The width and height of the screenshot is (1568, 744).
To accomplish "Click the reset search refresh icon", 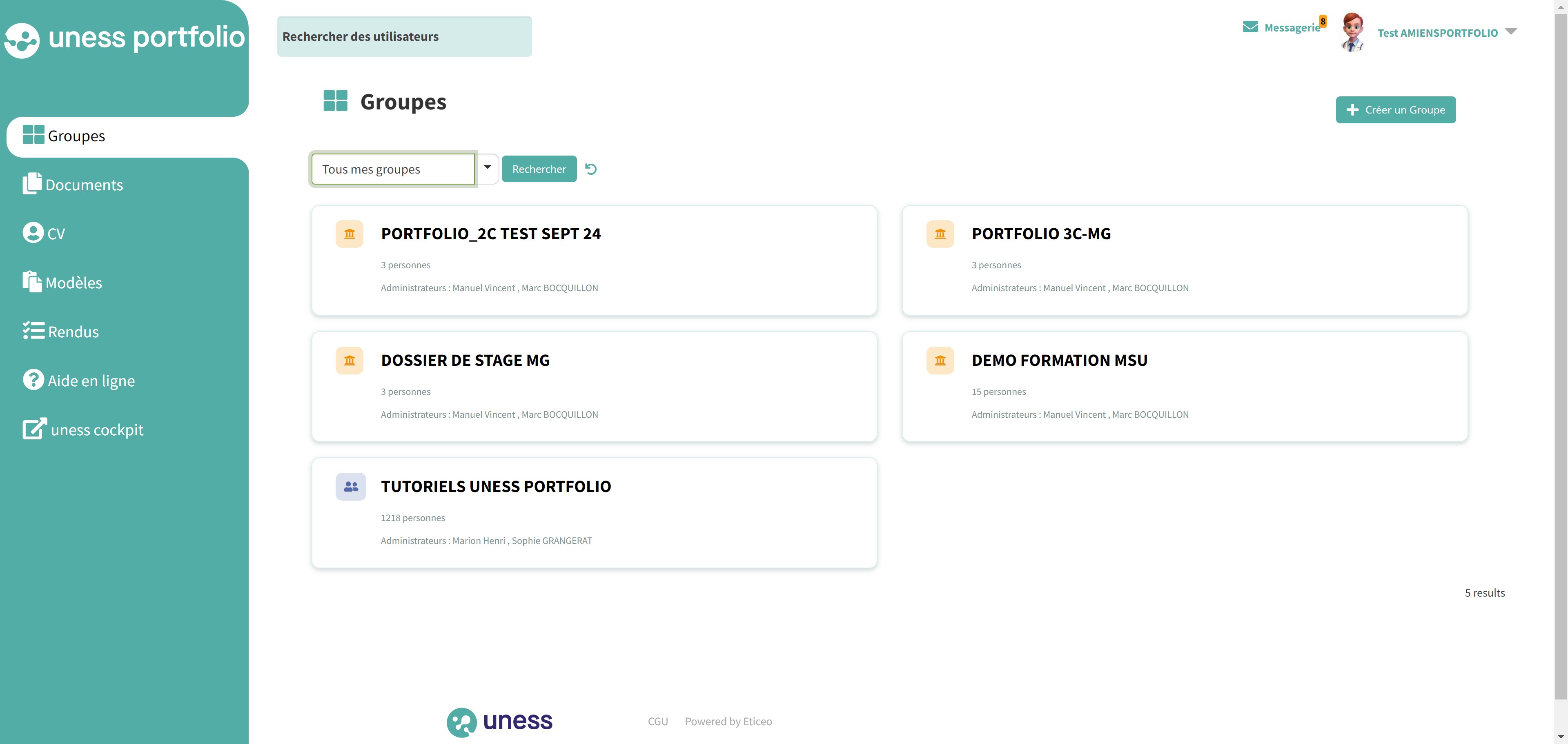I will pyautogui.click(x=590, y=169).
